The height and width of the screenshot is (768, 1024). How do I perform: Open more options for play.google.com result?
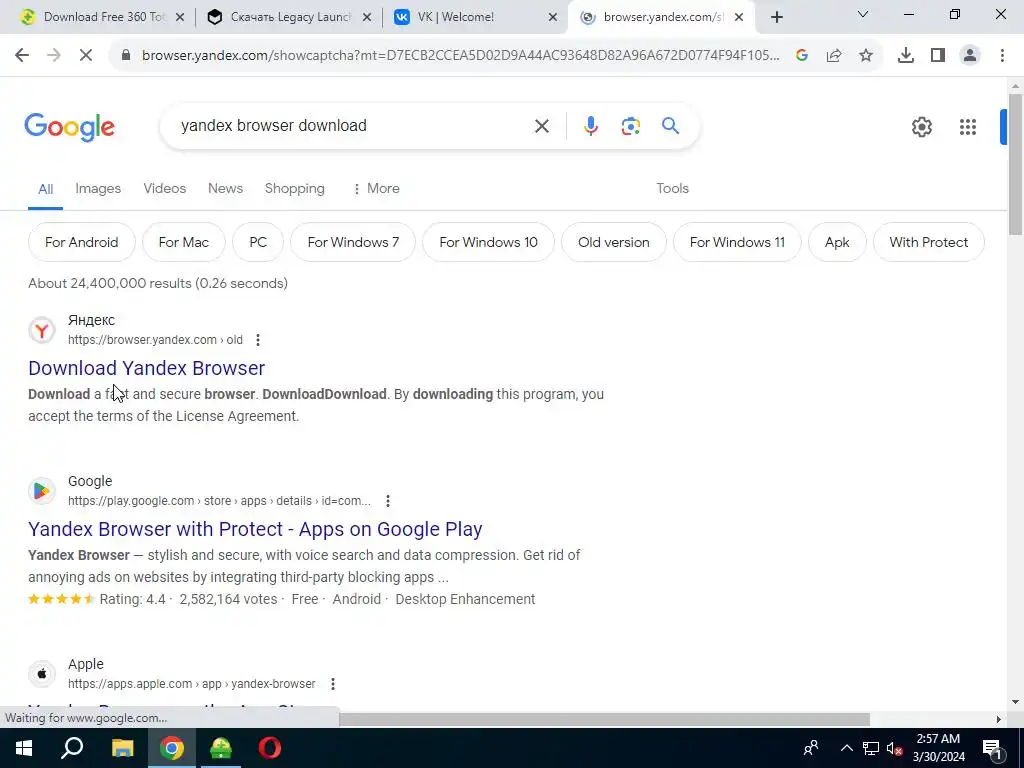[388, 501]
